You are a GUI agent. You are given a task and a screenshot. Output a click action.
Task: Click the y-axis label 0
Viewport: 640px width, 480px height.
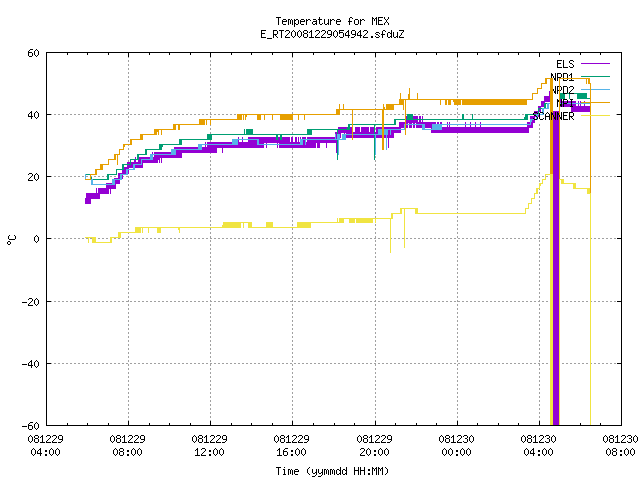(x=37, y=239)
